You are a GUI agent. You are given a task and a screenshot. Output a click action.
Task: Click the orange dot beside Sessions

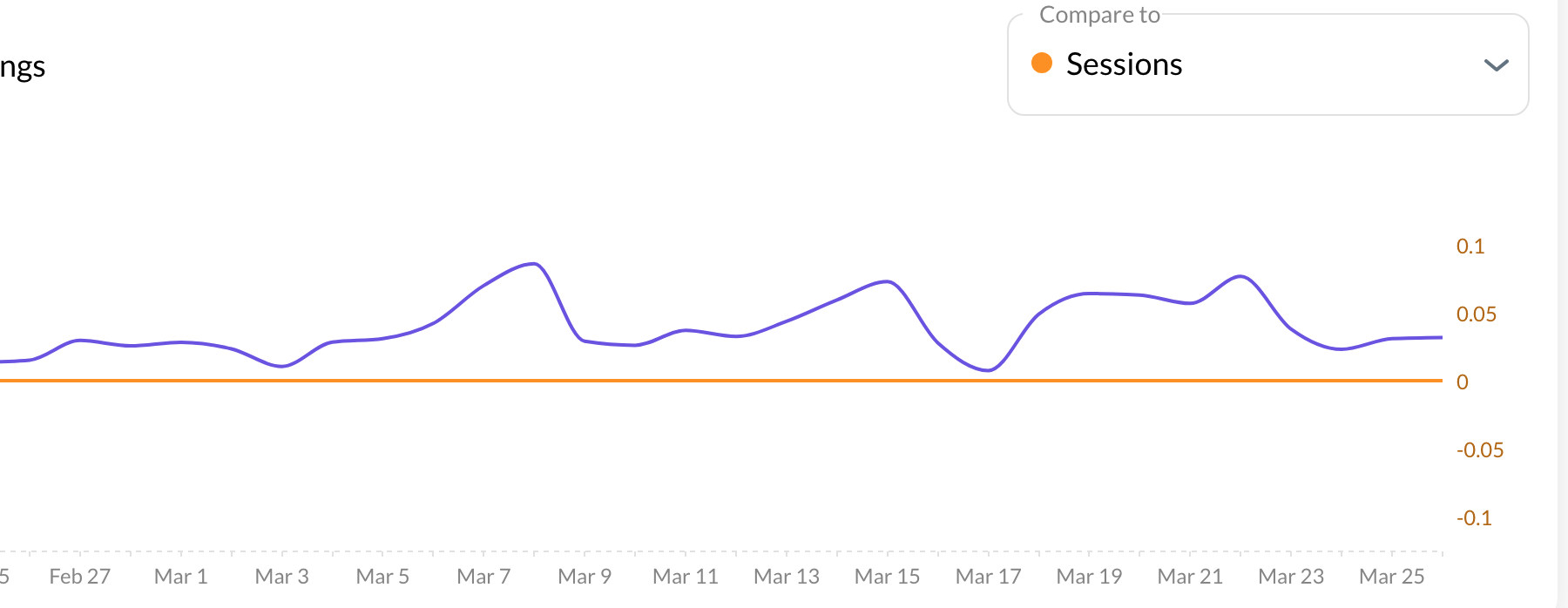[x=1042, y=63]
